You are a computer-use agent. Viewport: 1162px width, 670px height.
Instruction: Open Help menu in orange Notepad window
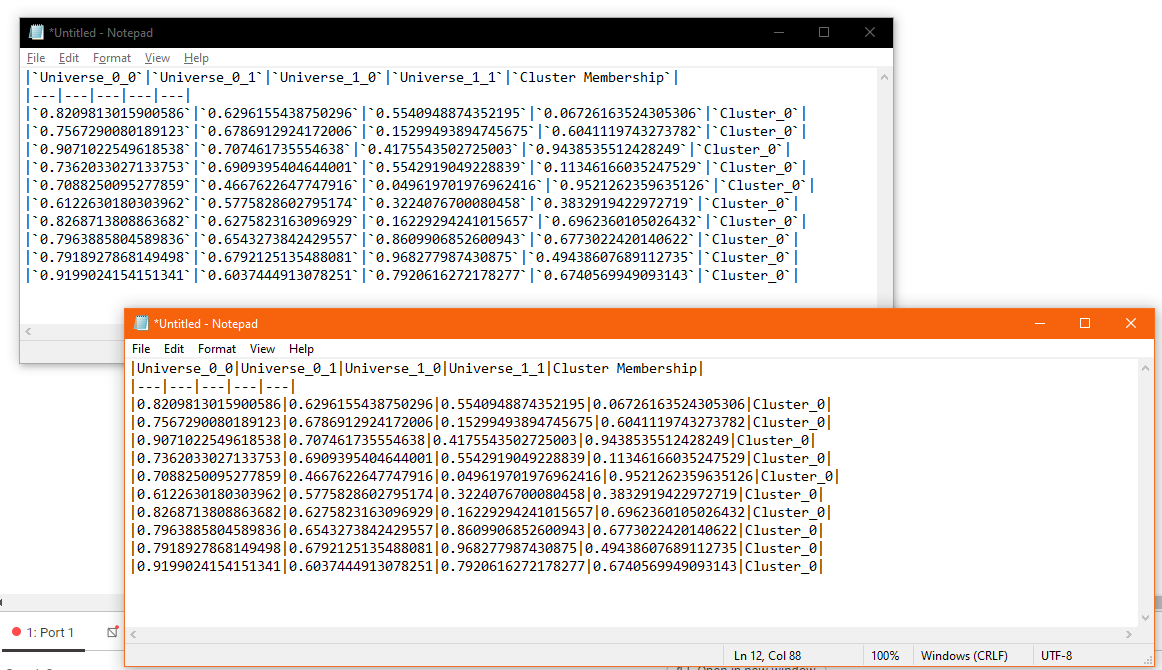(301, 349)
